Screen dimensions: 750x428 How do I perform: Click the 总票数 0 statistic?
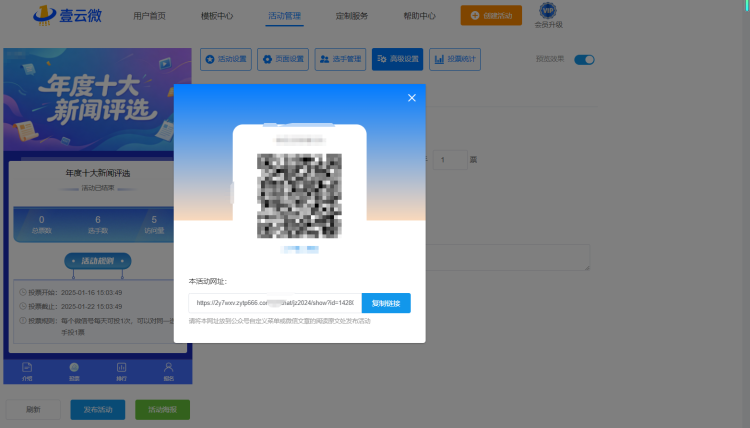pos(42,224)
